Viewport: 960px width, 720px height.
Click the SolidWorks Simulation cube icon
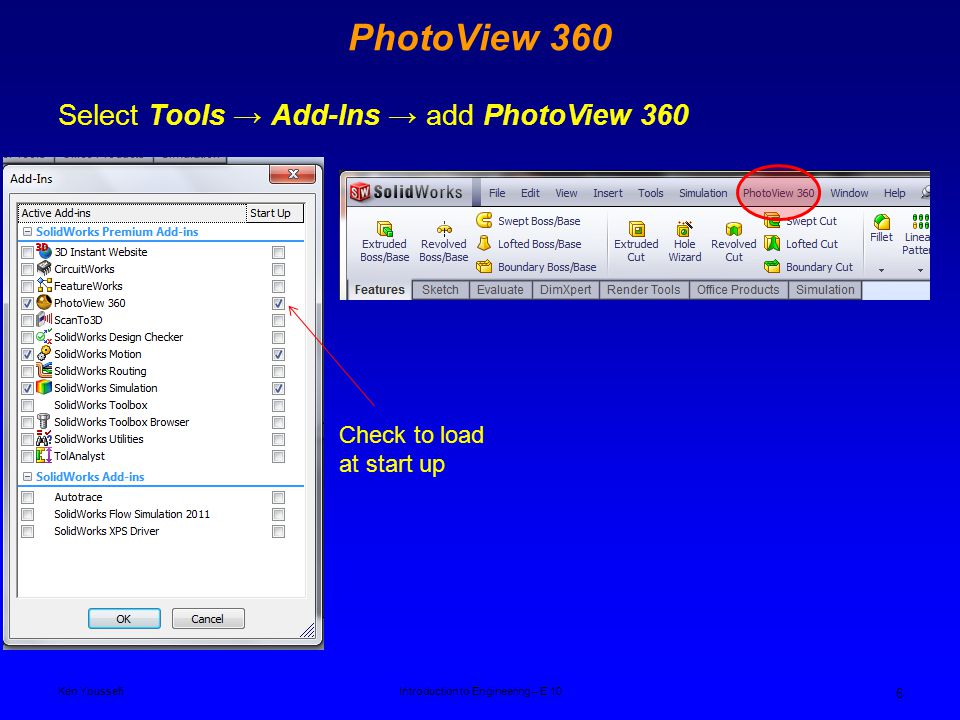click(x=43, y=387)
